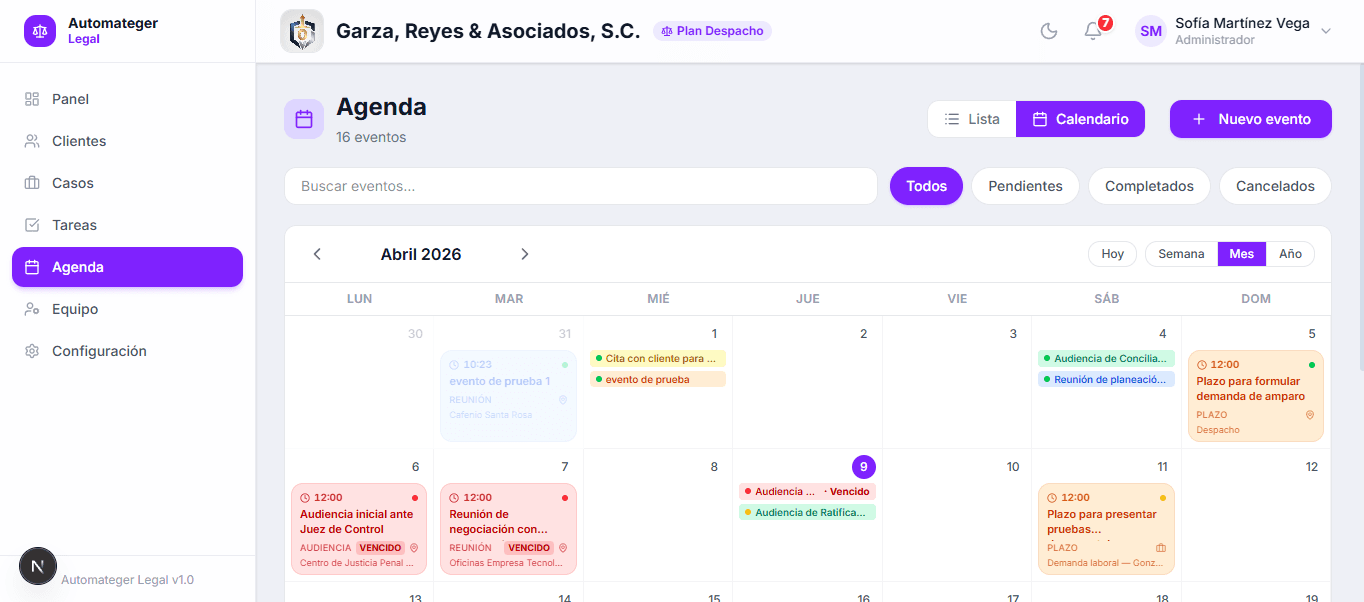Go to the next month with the arrow
This screenshot has width=1364, height=602.
coord(524,254)
